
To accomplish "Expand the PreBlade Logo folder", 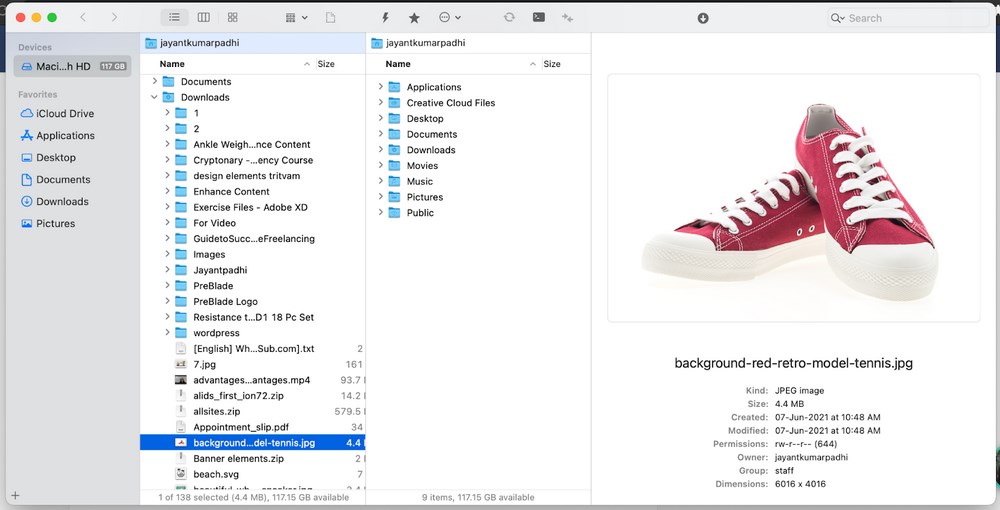I will 167,302.
